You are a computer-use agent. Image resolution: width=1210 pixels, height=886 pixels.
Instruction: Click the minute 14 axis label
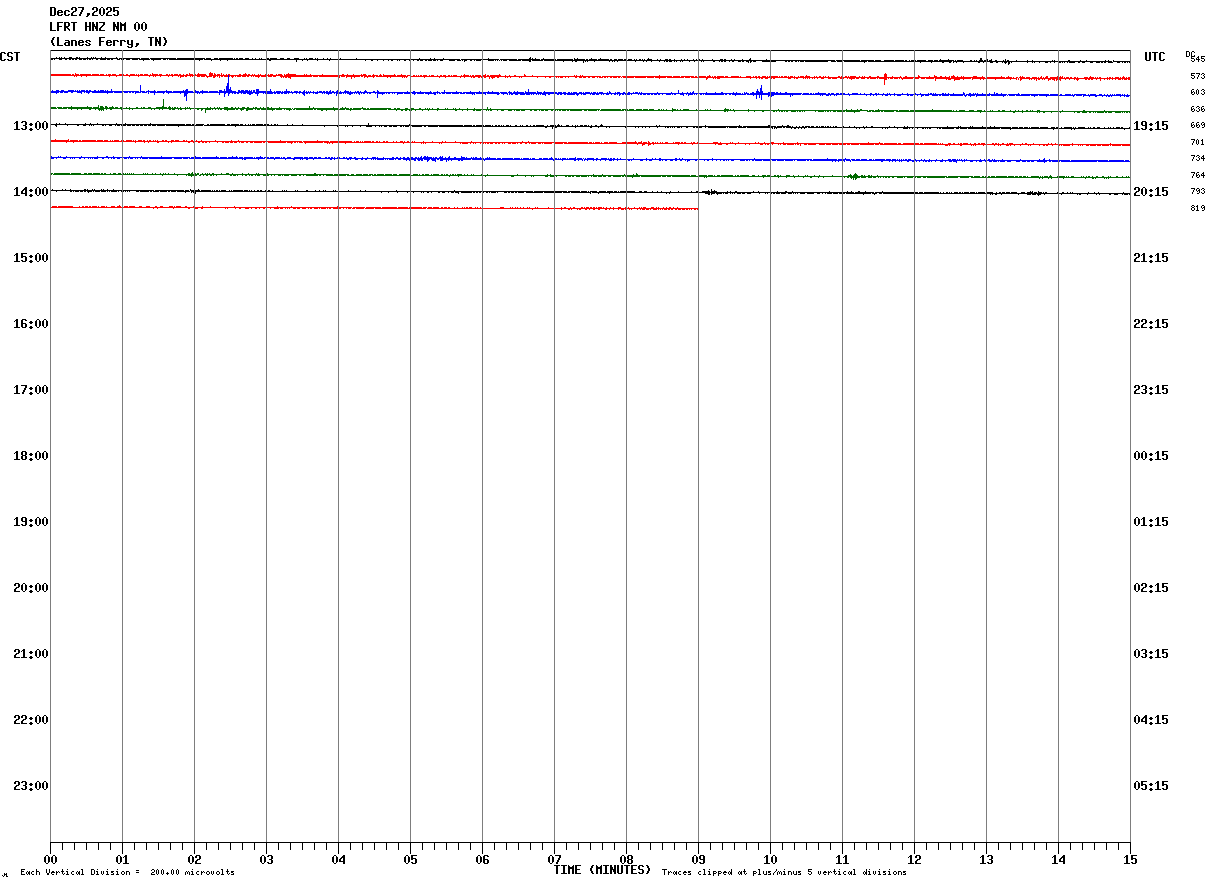(x=1058, y=860)
